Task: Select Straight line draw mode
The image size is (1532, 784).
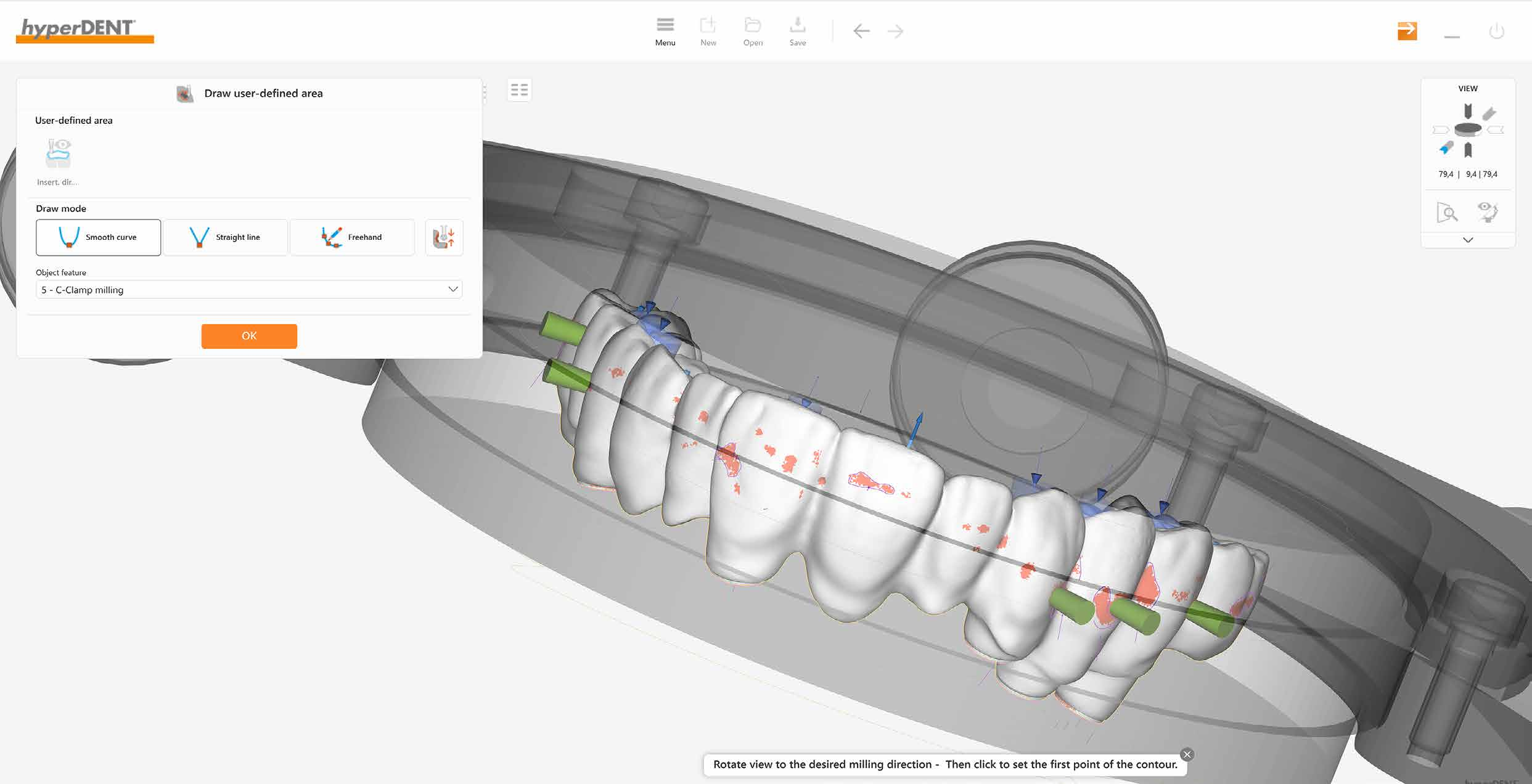Action: pyautogui.click(x=225, y=237)
